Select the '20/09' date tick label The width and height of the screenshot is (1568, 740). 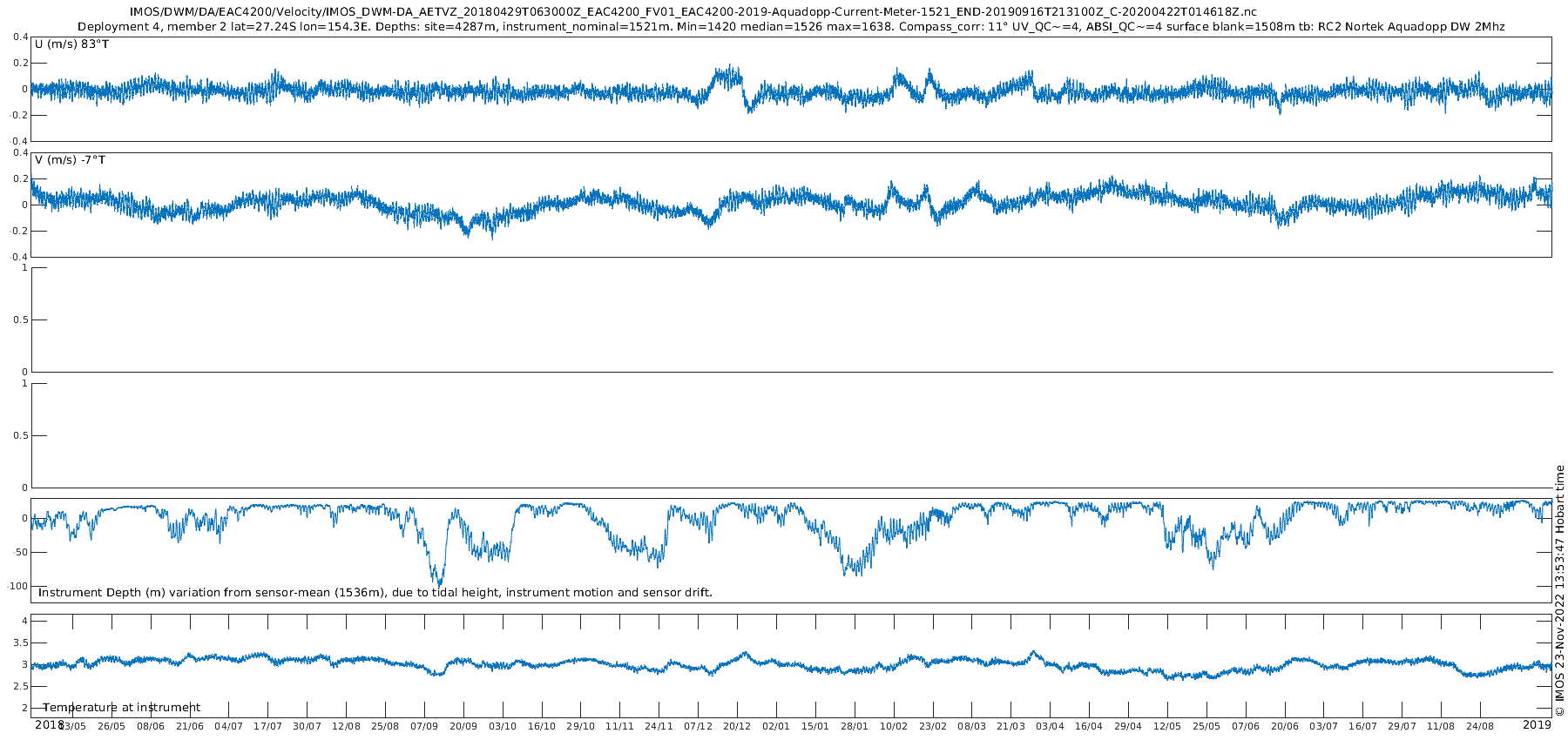(463, 726)
